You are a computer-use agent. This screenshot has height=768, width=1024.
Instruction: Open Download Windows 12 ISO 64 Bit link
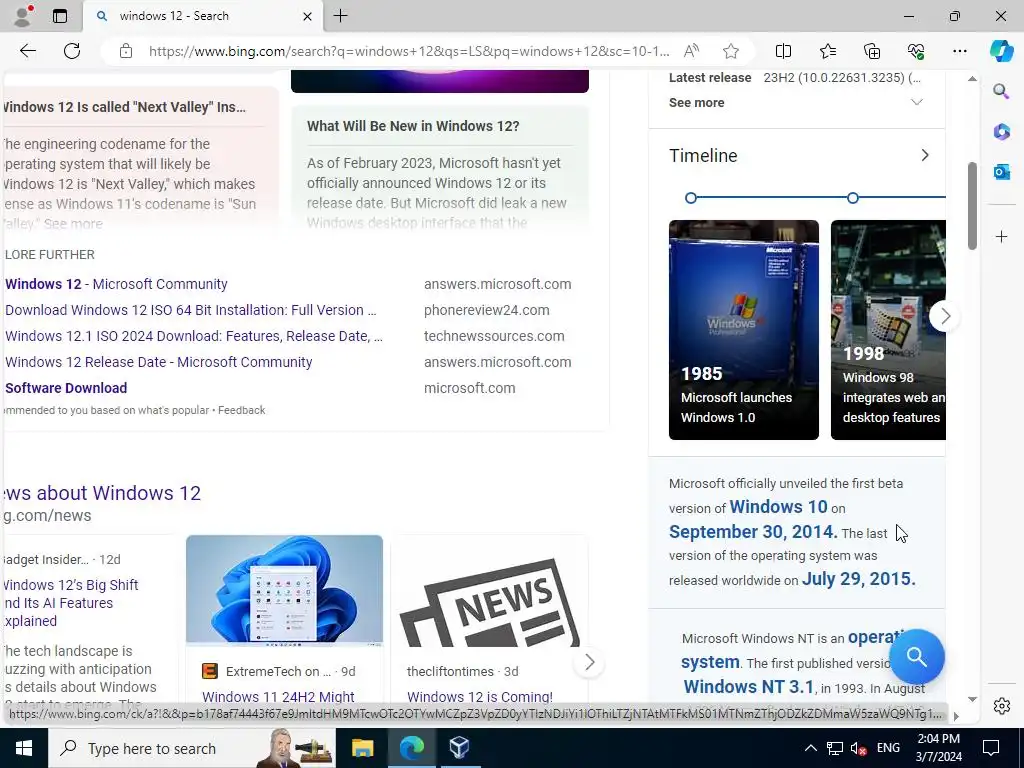(191, 310)
